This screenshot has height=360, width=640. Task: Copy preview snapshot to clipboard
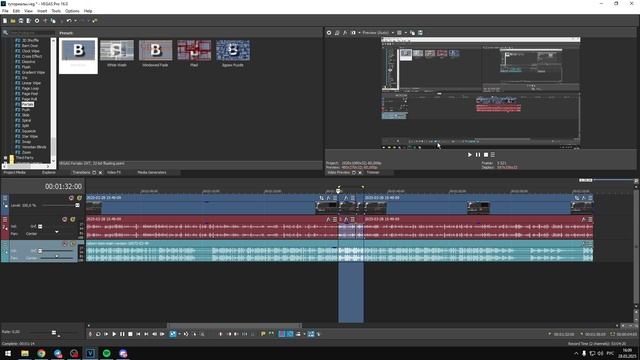tap(412, 33)
